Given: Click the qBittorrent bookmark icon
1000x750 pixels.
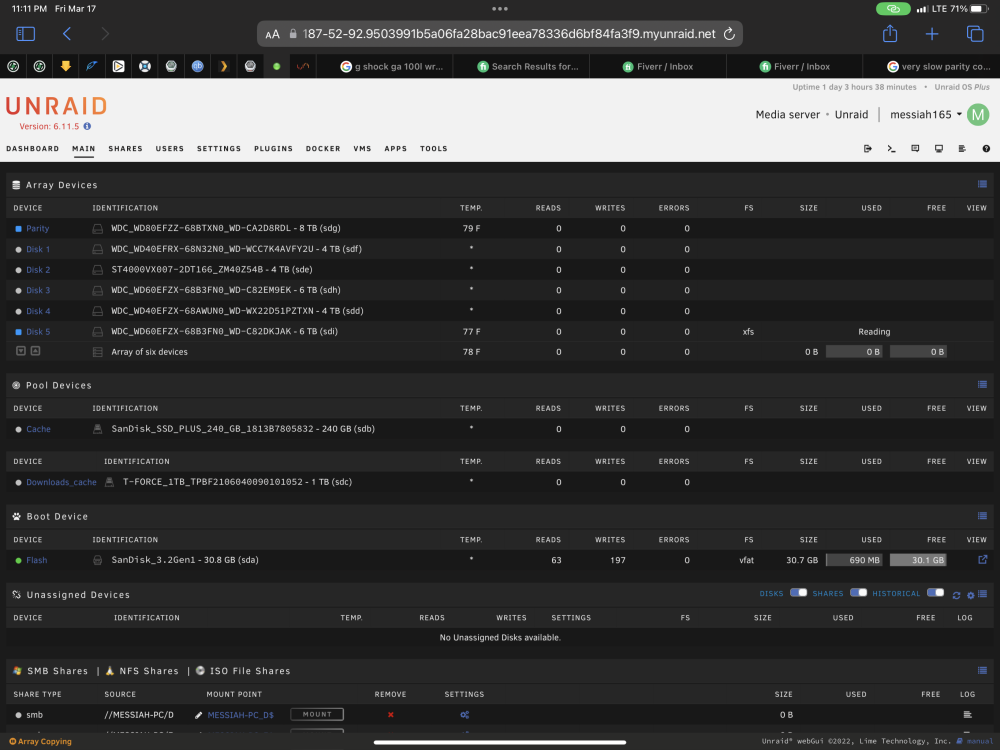Looking at the screenshot, I should tap(197, 66).
